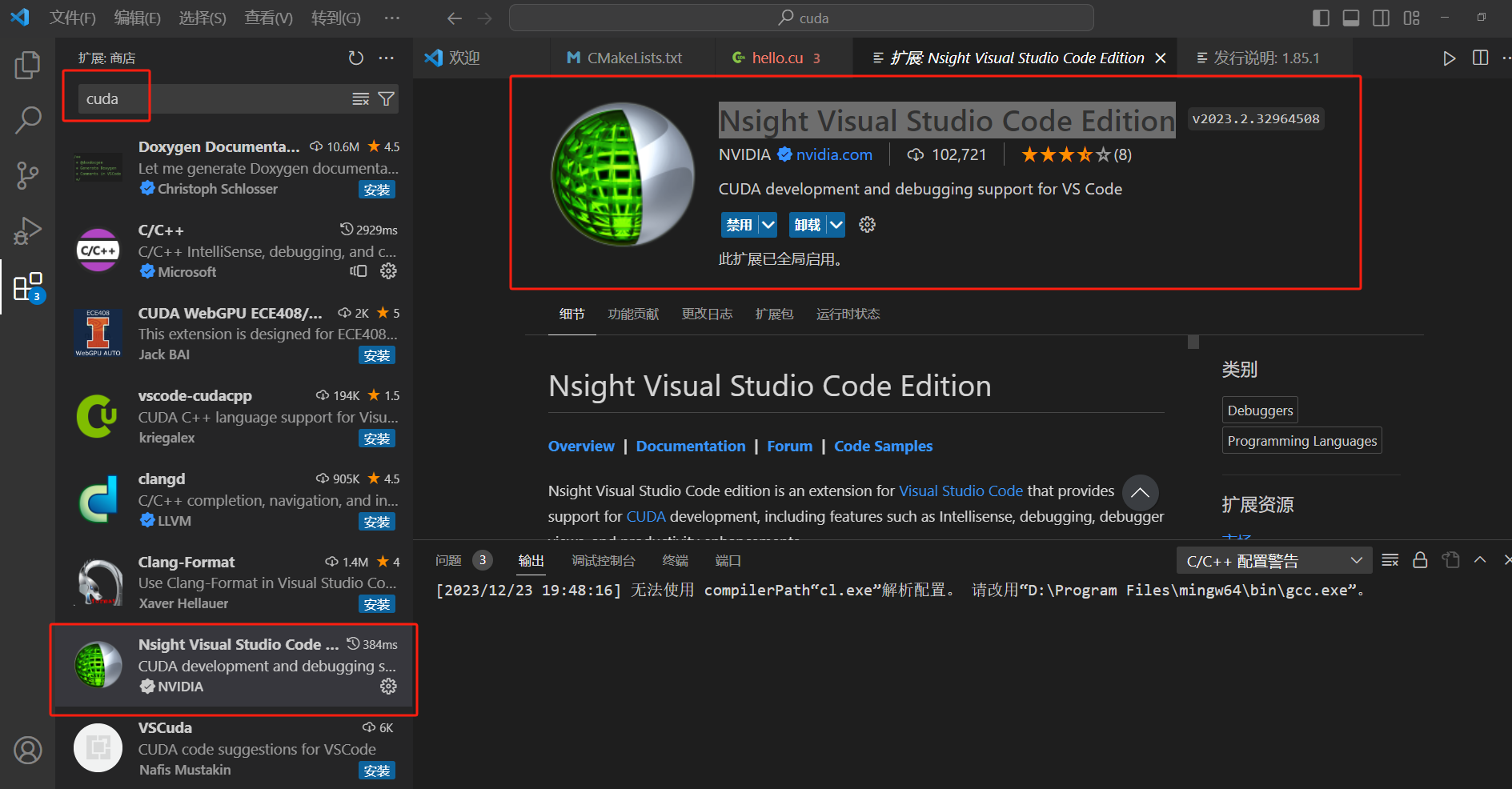The height and width of the screenshot is (789, 1512).
Task: Open the 查看(V) menu
Action: coord(268,18)
